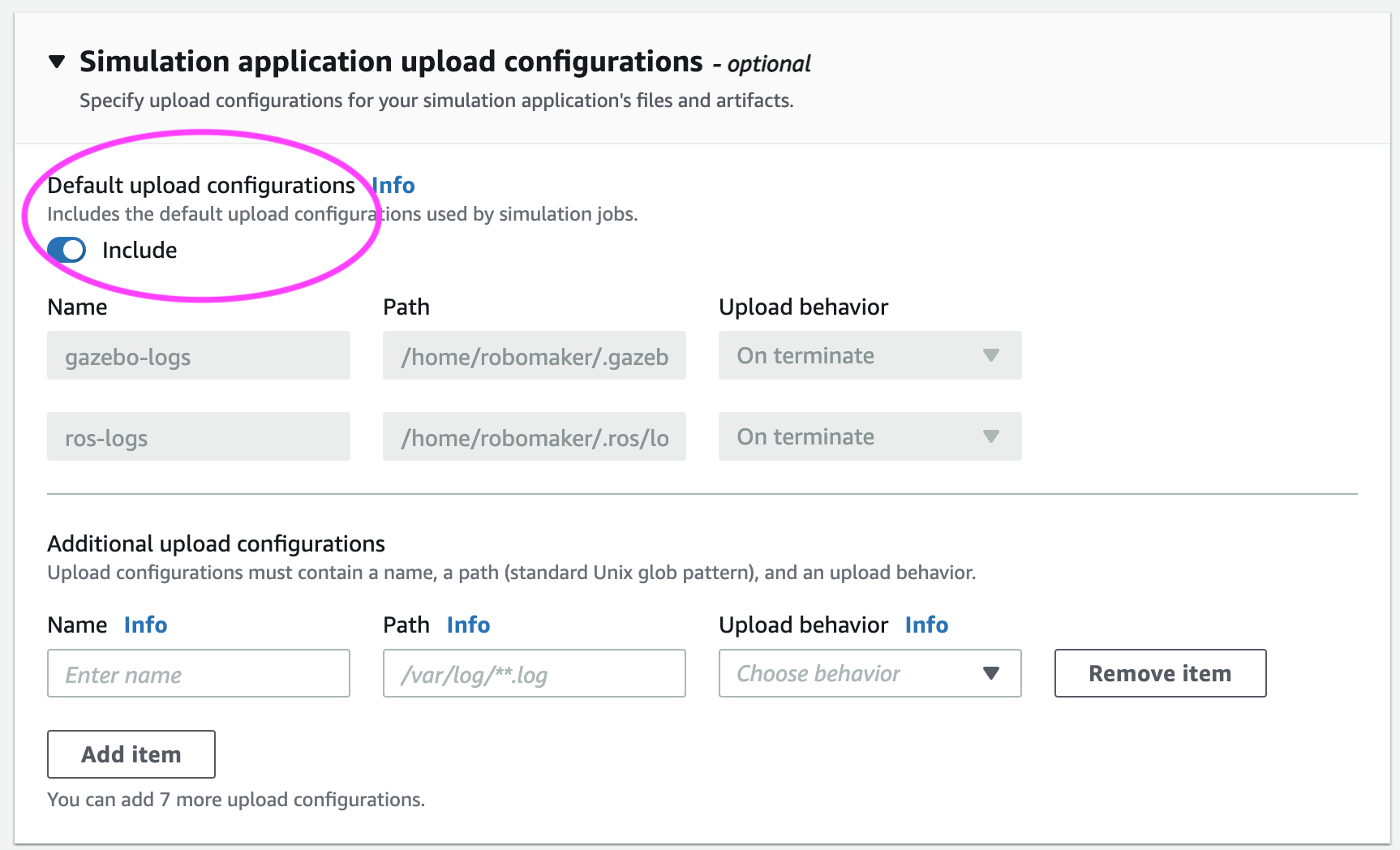This screenshot has height=850, width=1400.
Task: Select the gazebo-logs name field
Action: pyautogui.click(x=198, y=355)
